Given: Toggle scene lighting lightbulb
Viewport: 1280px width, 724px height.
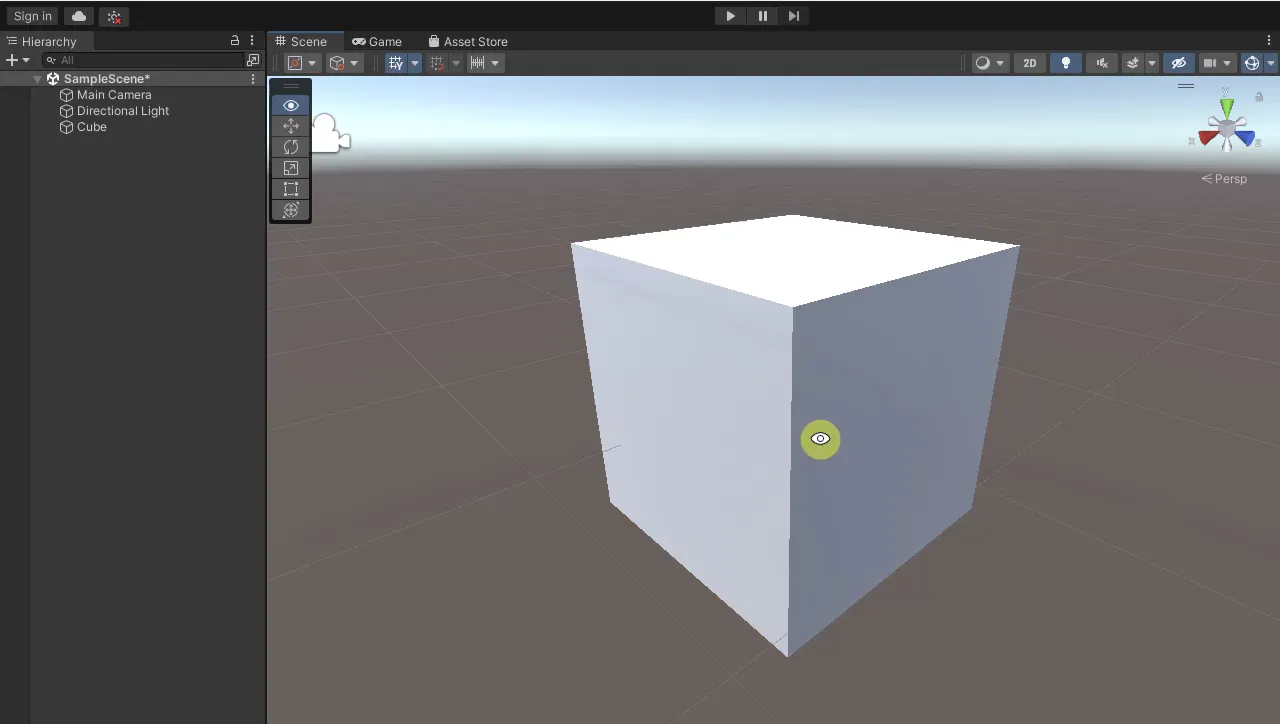Looking at the screenshot, I should click(1066, 63).
